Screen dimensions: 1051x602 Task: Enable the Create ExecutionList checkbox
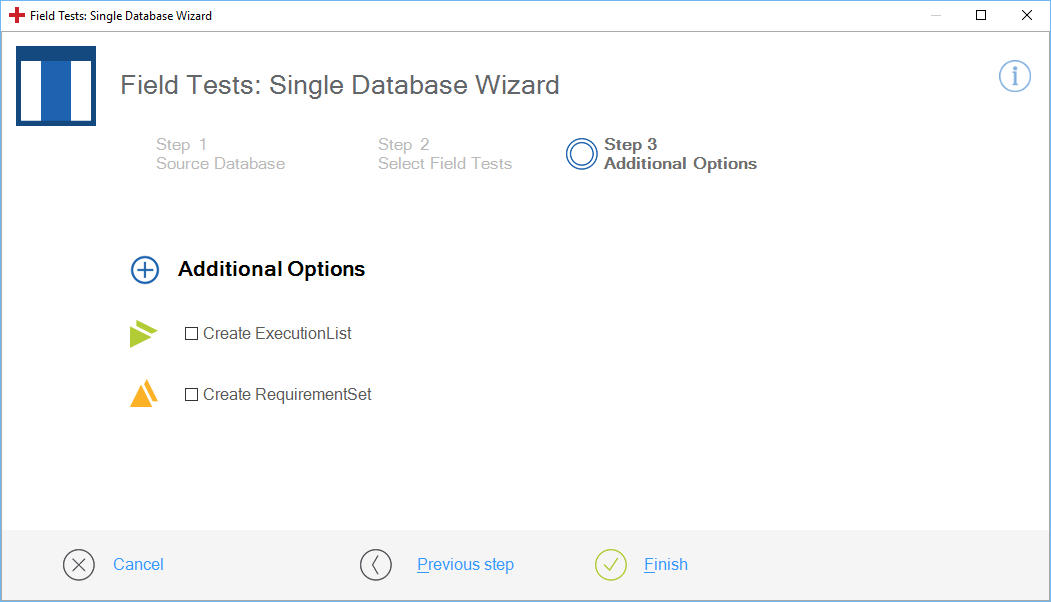click(192, 334)
